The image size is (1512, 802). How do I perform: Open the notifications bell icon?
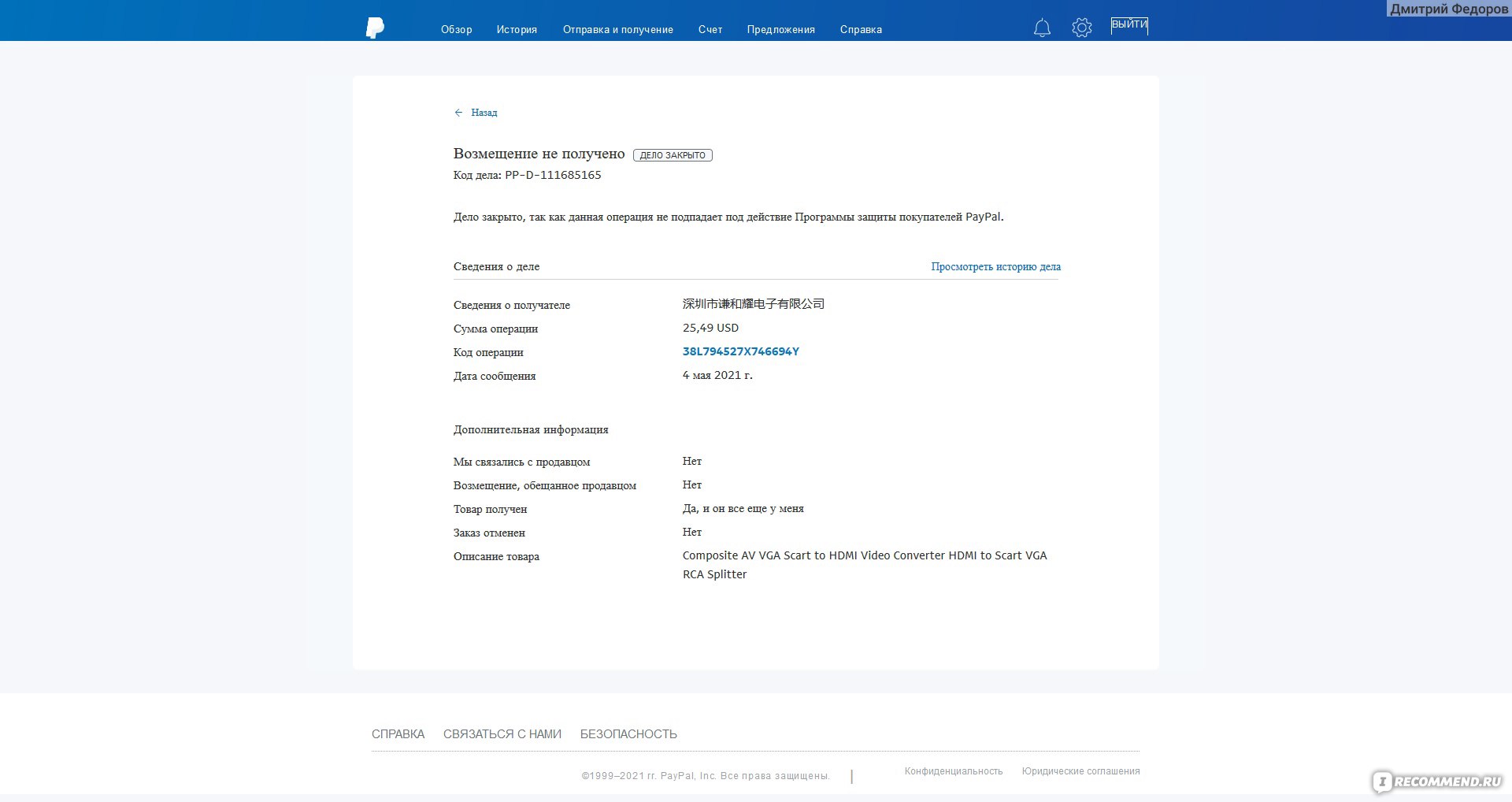coord(1042,28)
